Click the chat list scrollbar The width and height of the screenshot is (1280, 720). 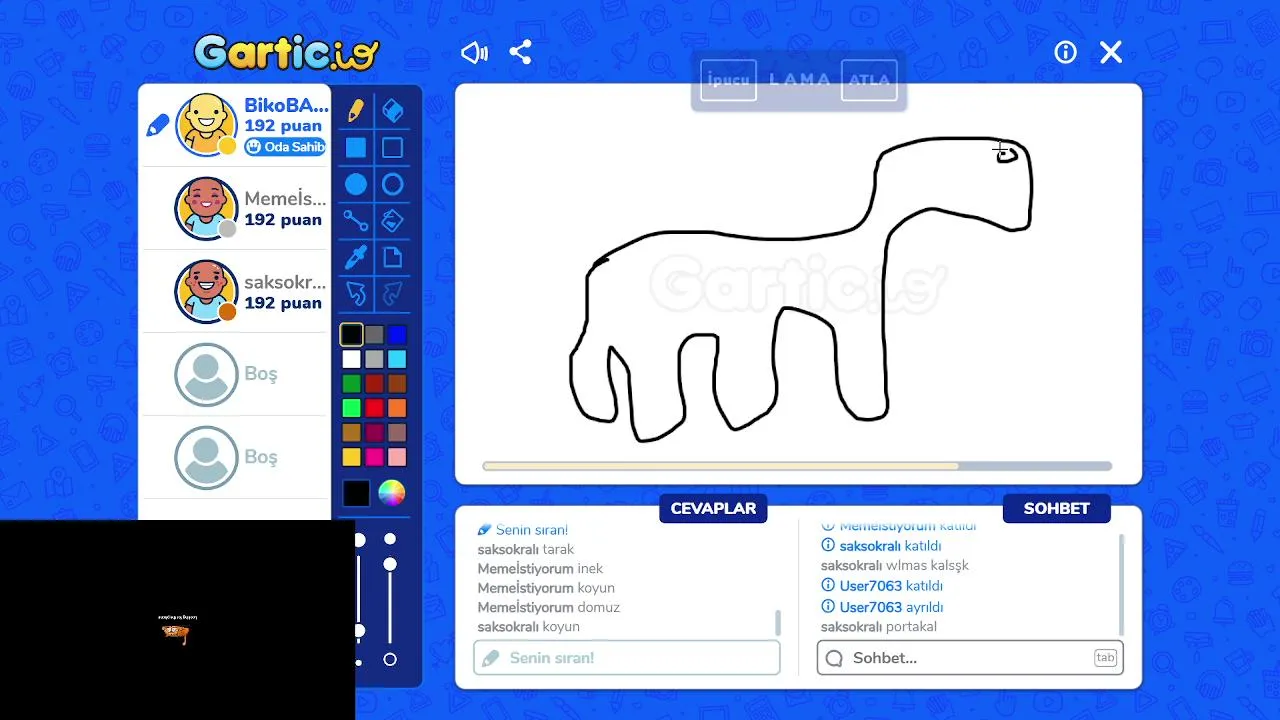click(x=1120, y=584)
